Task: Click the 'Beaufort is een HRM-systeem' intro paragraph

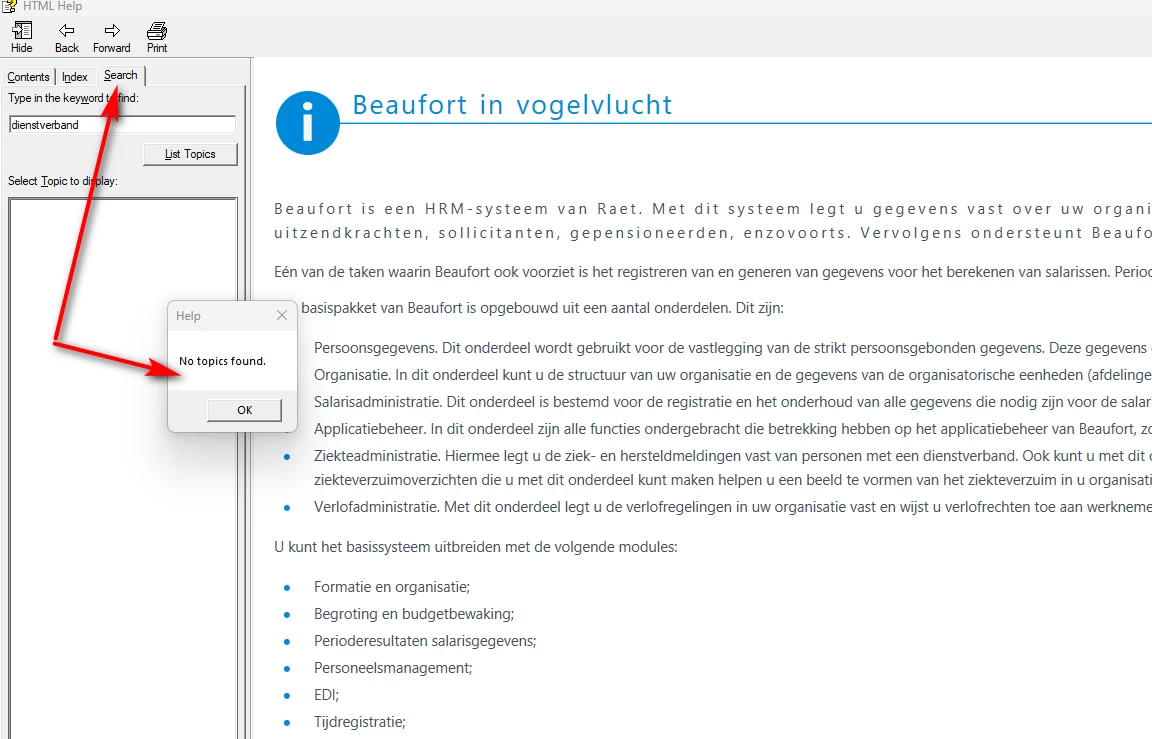Action: click(713, 221)
